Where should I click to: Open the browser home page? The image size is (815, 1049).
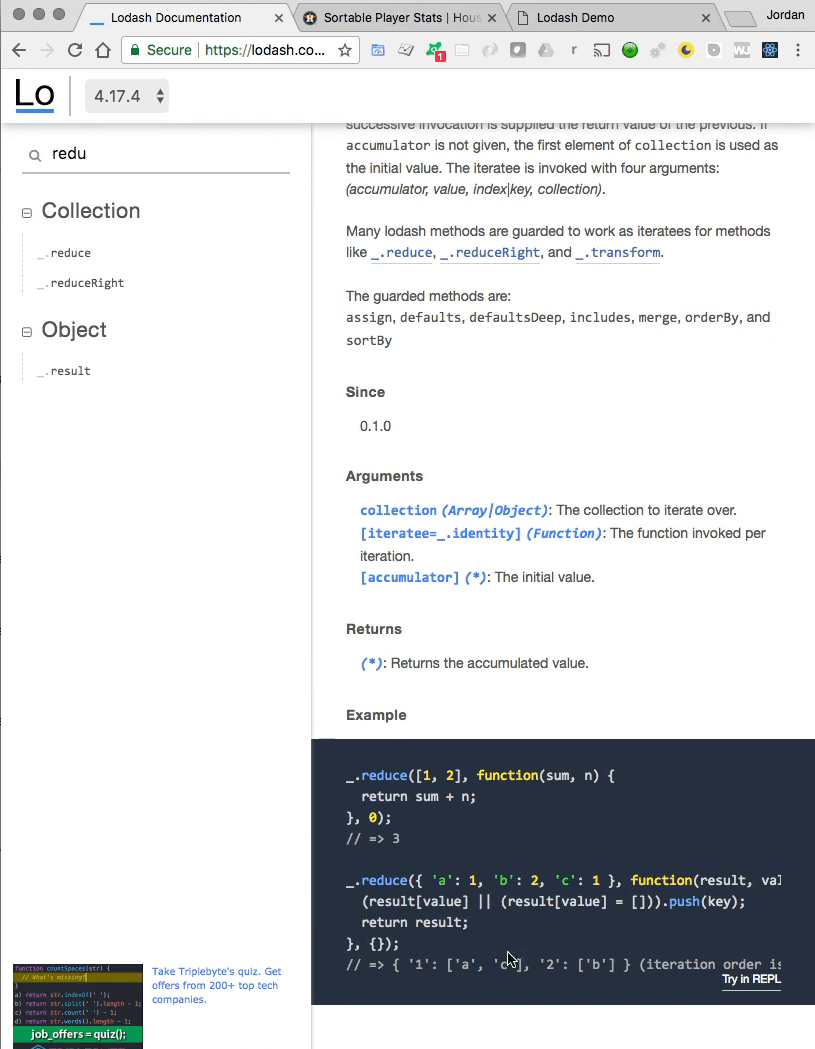(x=102, y=50)
